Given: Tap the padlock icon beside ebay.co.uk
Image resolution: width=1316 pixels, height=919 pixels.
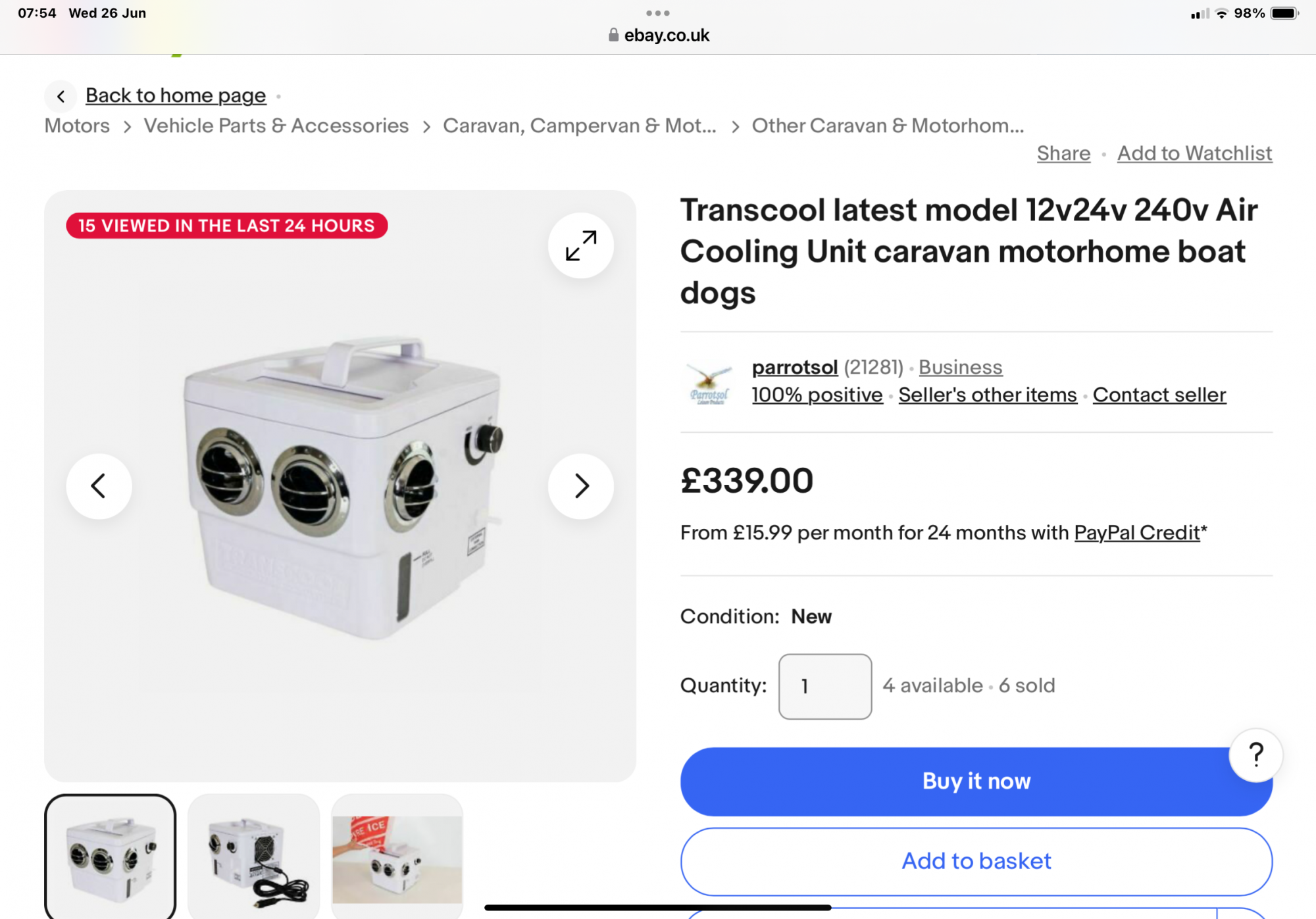Looking at the screenshot, I should click(613, 35).
